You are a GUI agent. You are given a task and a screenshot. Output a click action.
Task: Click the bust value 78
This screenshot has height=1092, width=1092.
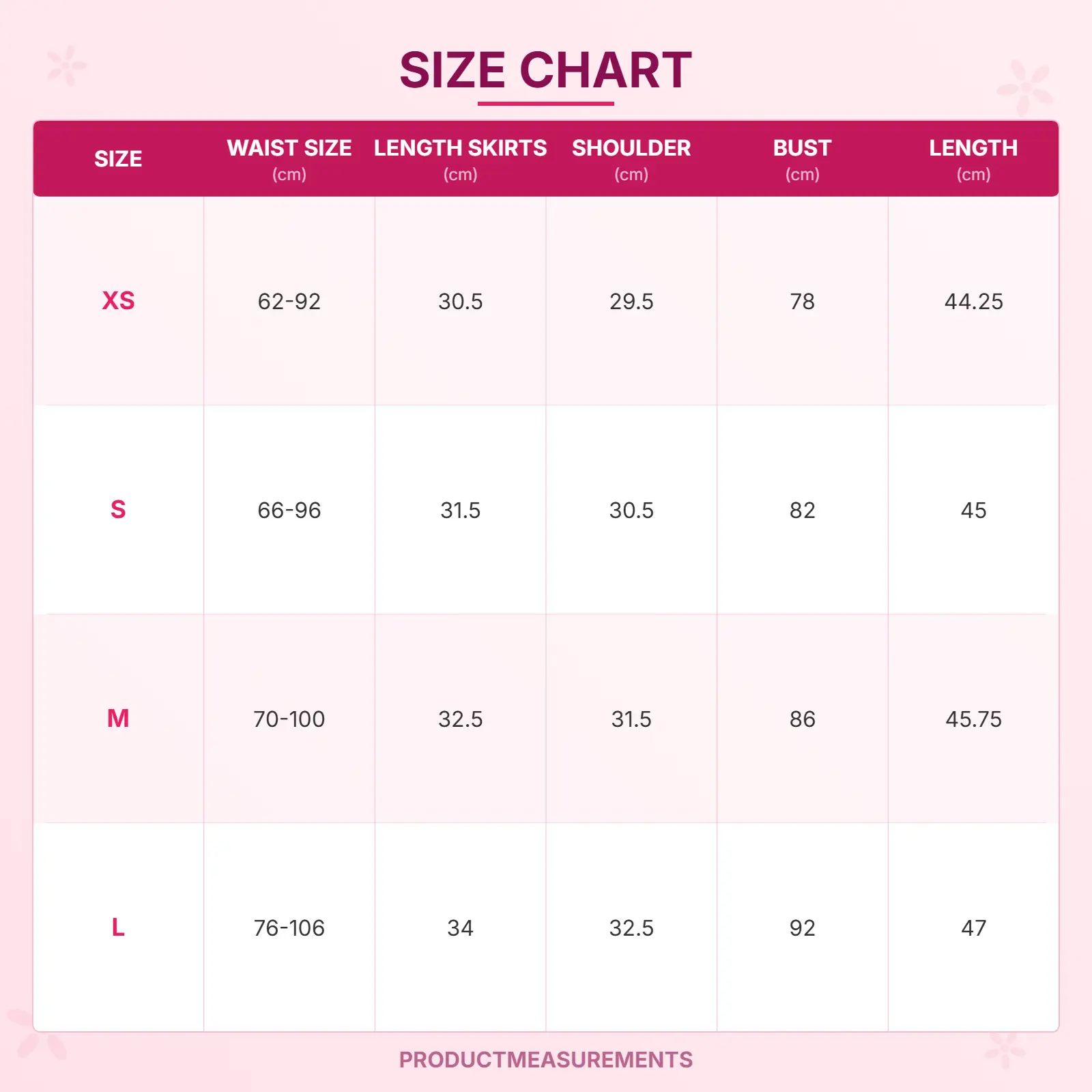tap(802, 302)
